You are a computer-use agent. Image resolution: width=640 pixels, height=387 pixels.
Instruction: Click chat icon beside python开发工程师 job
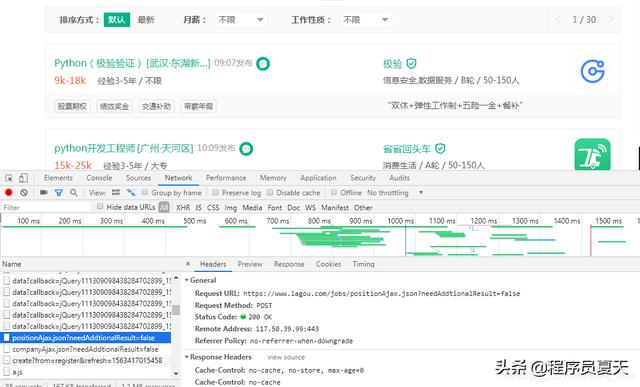click(x=246, y=149)
